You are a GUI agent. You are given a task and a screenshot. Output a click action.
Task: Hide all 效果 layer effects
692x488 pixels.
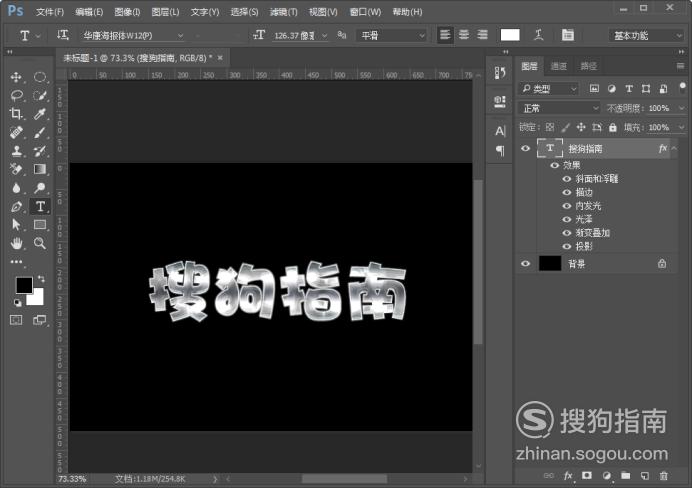pyautogui.click(x=554, y=165)
